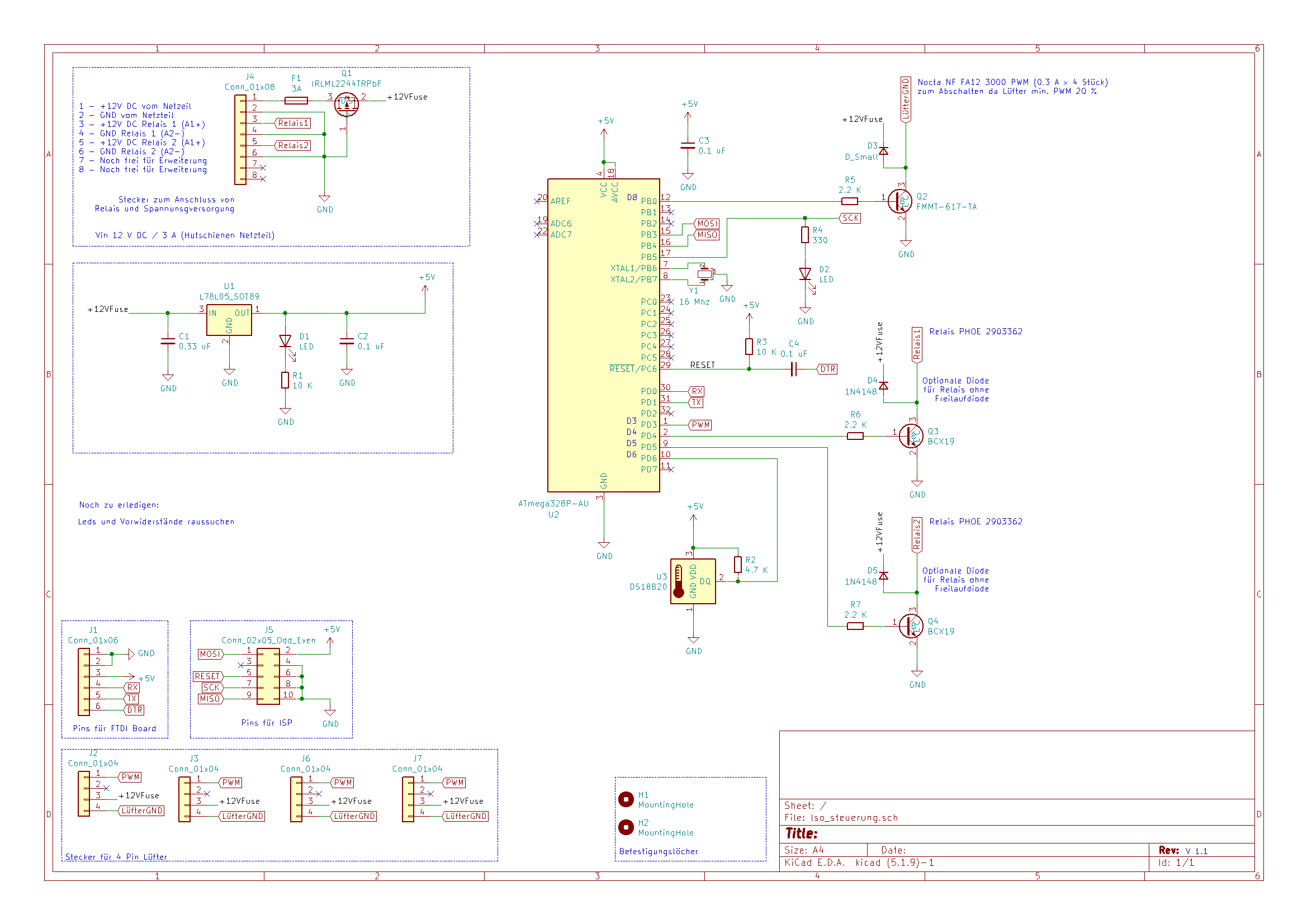Screen dimensions: 1307x924
Task: Click the DTR net label near C4
Action: (827, 369)
